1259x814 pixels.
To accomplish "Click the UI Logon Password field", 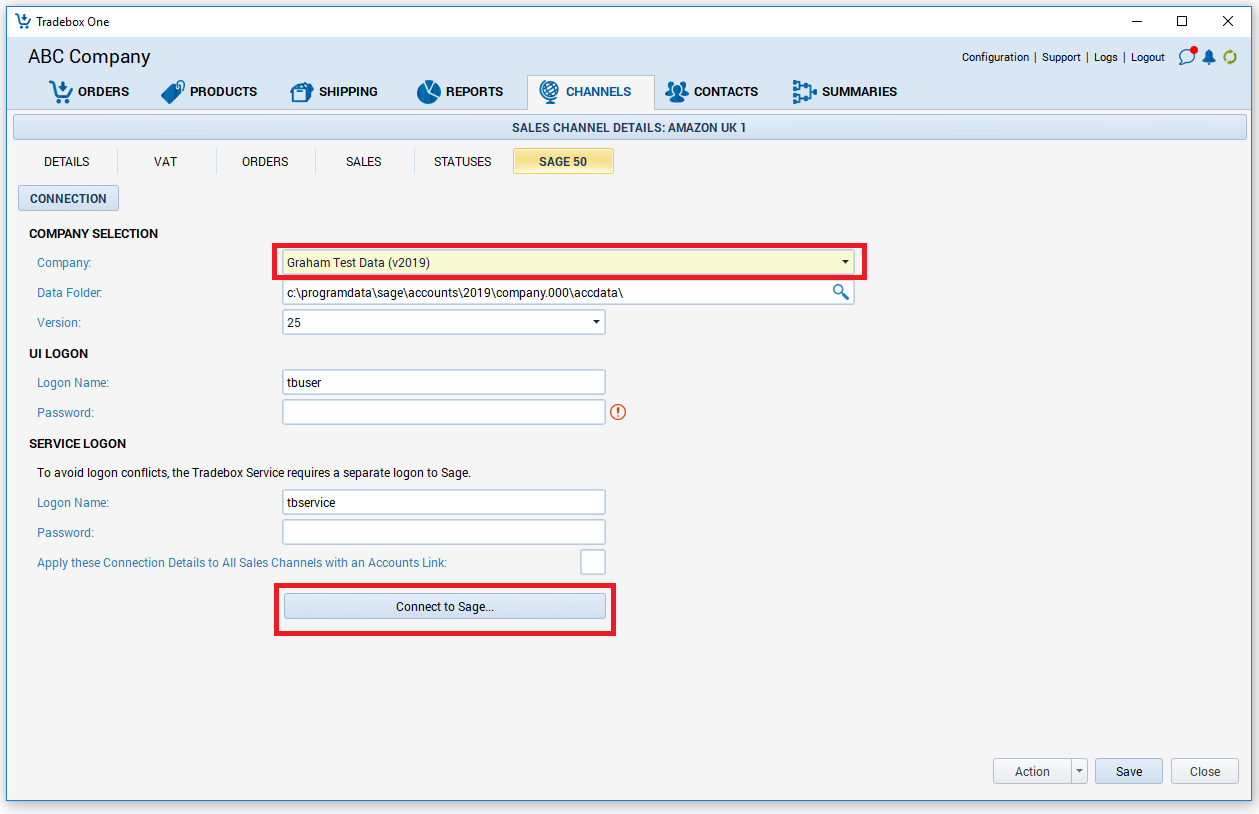I will click(x=444, y=412).
